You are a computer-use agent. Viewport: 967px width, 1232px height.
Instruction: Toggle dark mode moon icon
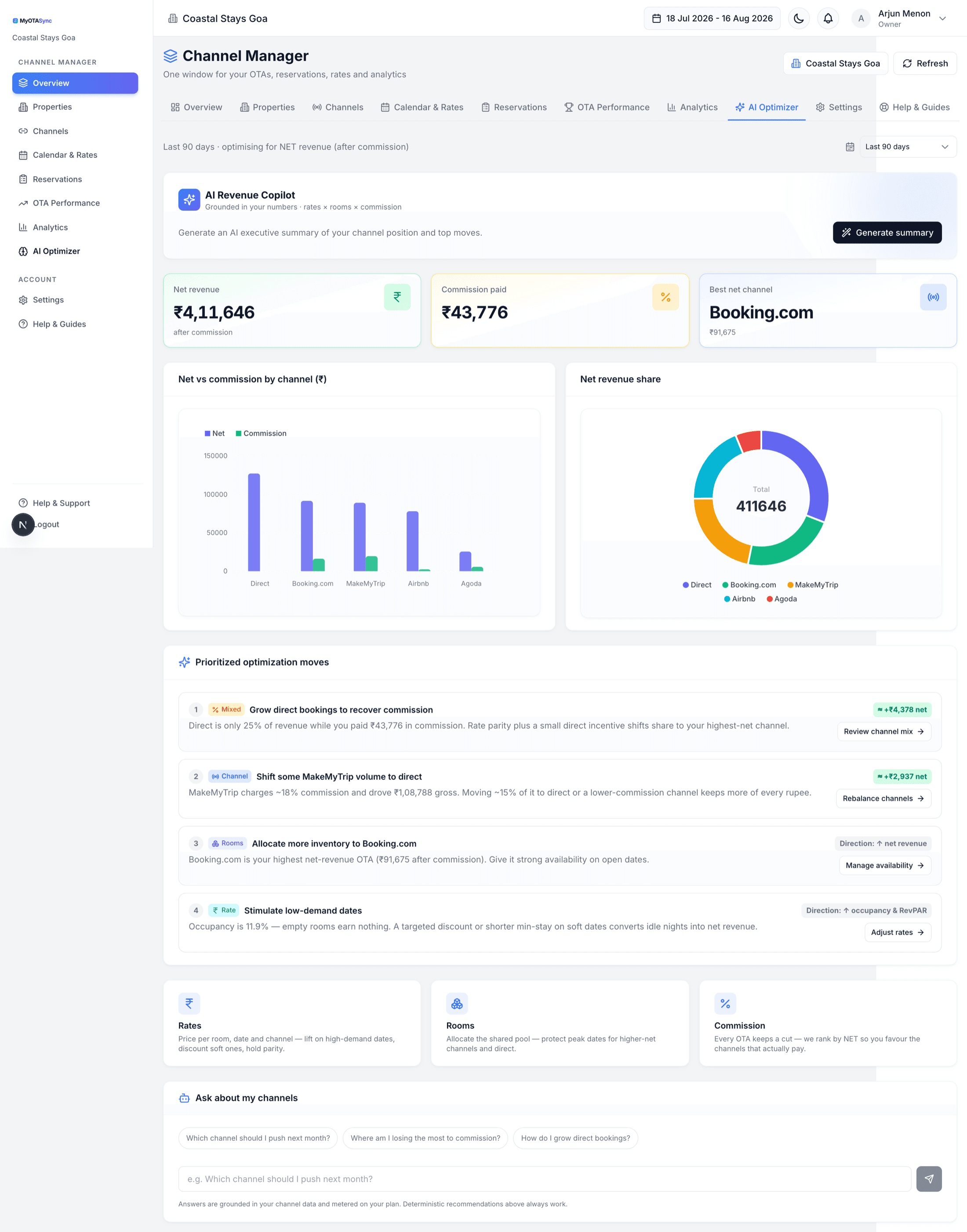tap(799, 18)
